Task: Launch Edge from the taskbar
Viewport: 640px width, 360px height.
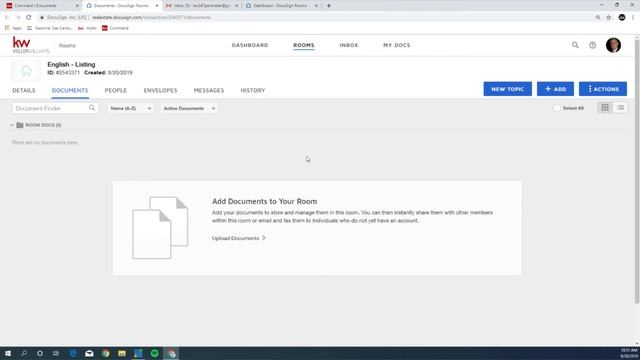Action: point(73,353)
